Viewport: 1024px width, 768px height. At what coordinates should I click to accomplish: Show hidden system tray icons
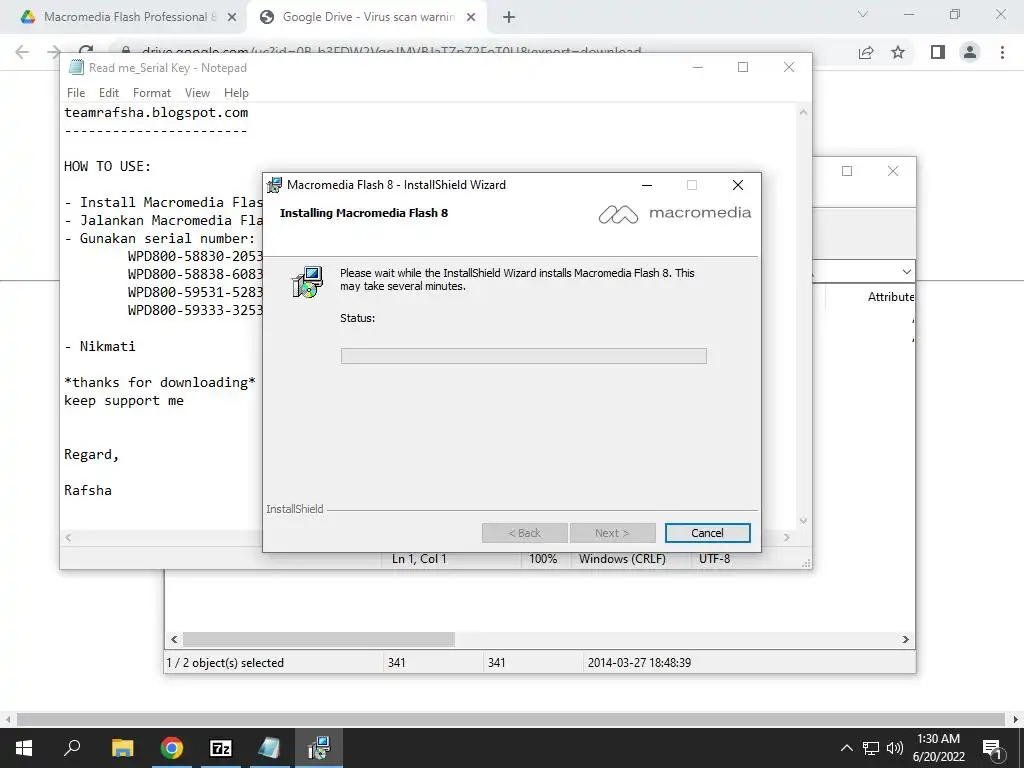coord(846,748)
